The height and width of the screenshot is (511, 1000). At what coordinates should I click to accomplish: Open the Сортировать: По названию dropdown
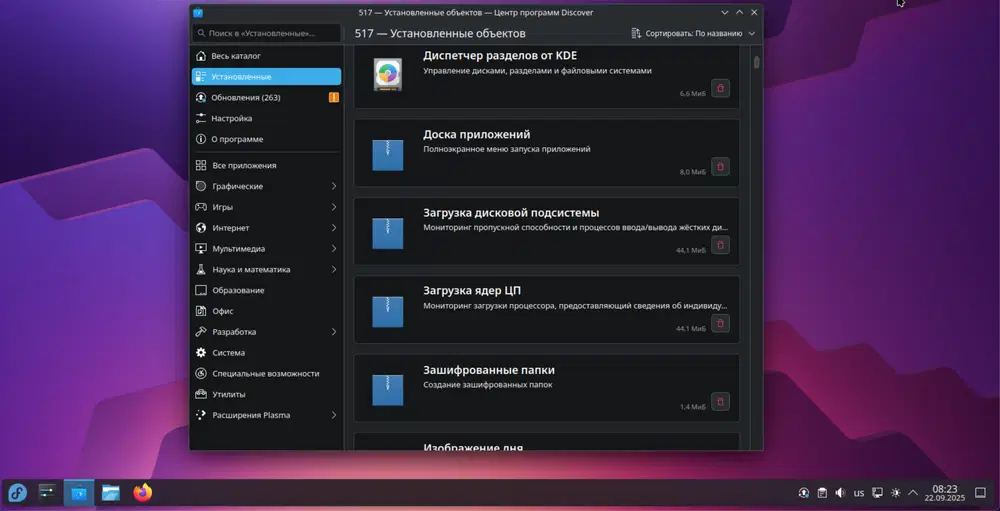(693, 33)
